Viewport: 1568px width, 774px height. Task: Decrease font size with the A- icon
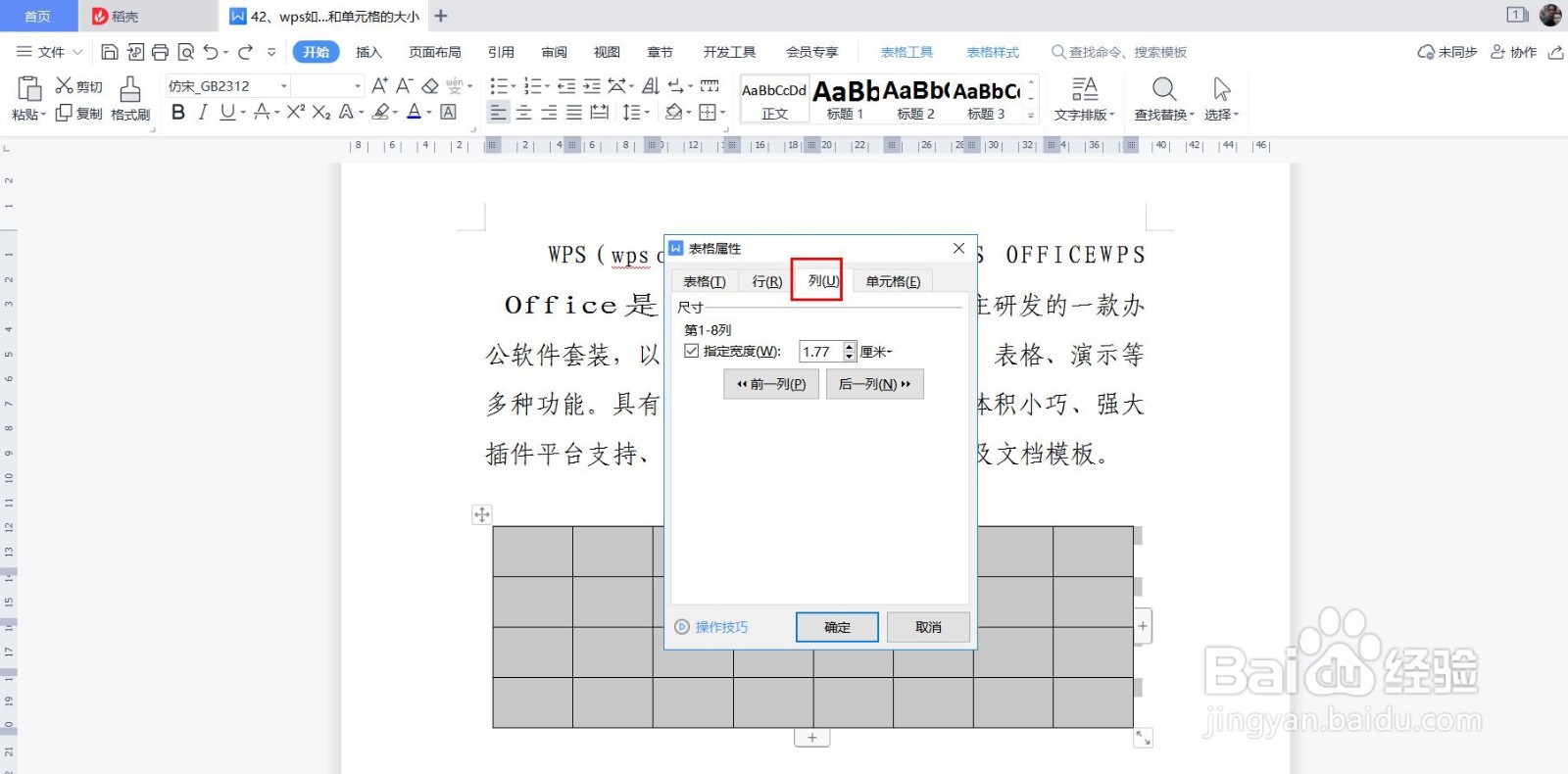(x=404, y=86)
